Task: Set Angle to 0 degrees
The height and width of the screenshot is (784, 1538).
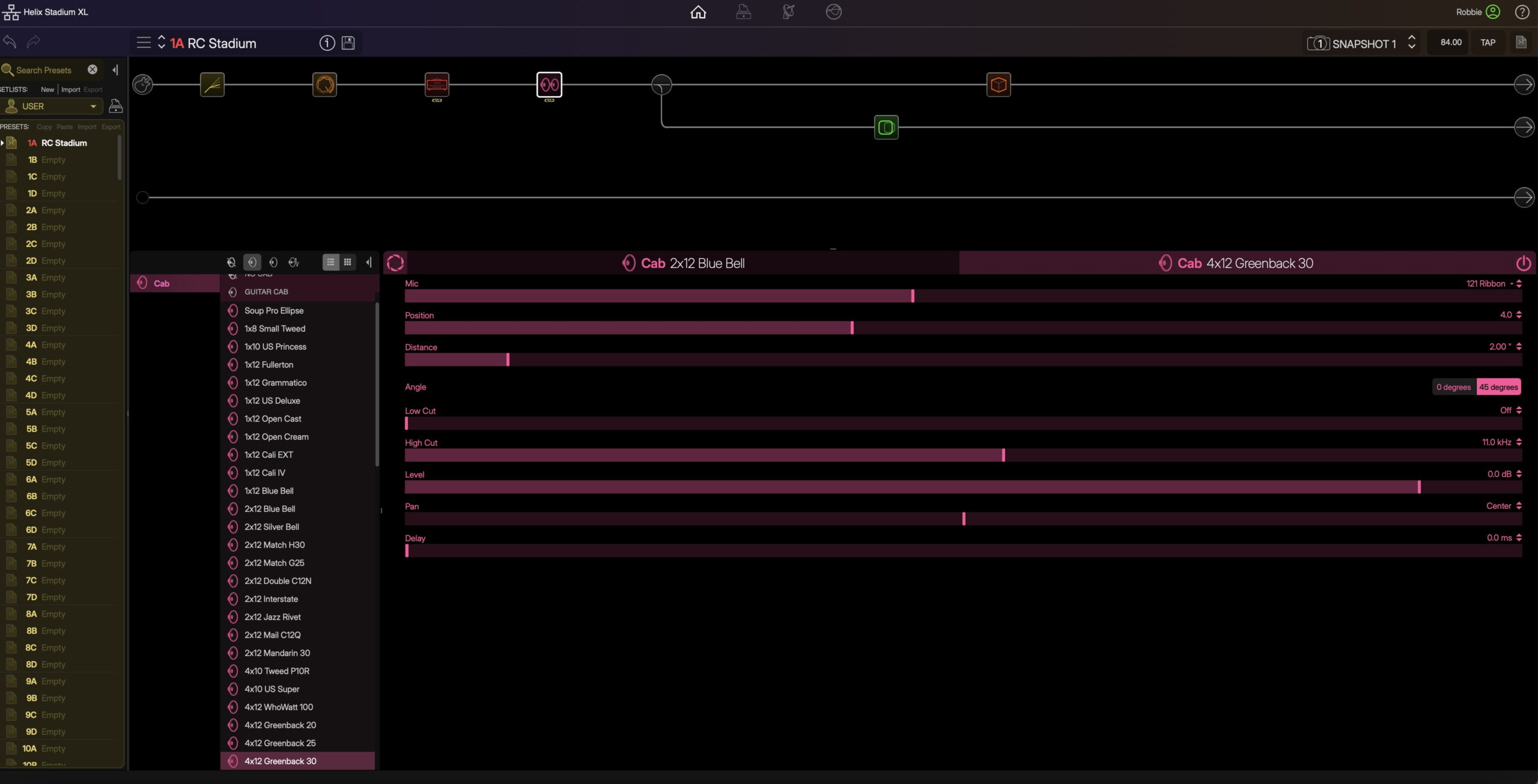Action: 1453,387
